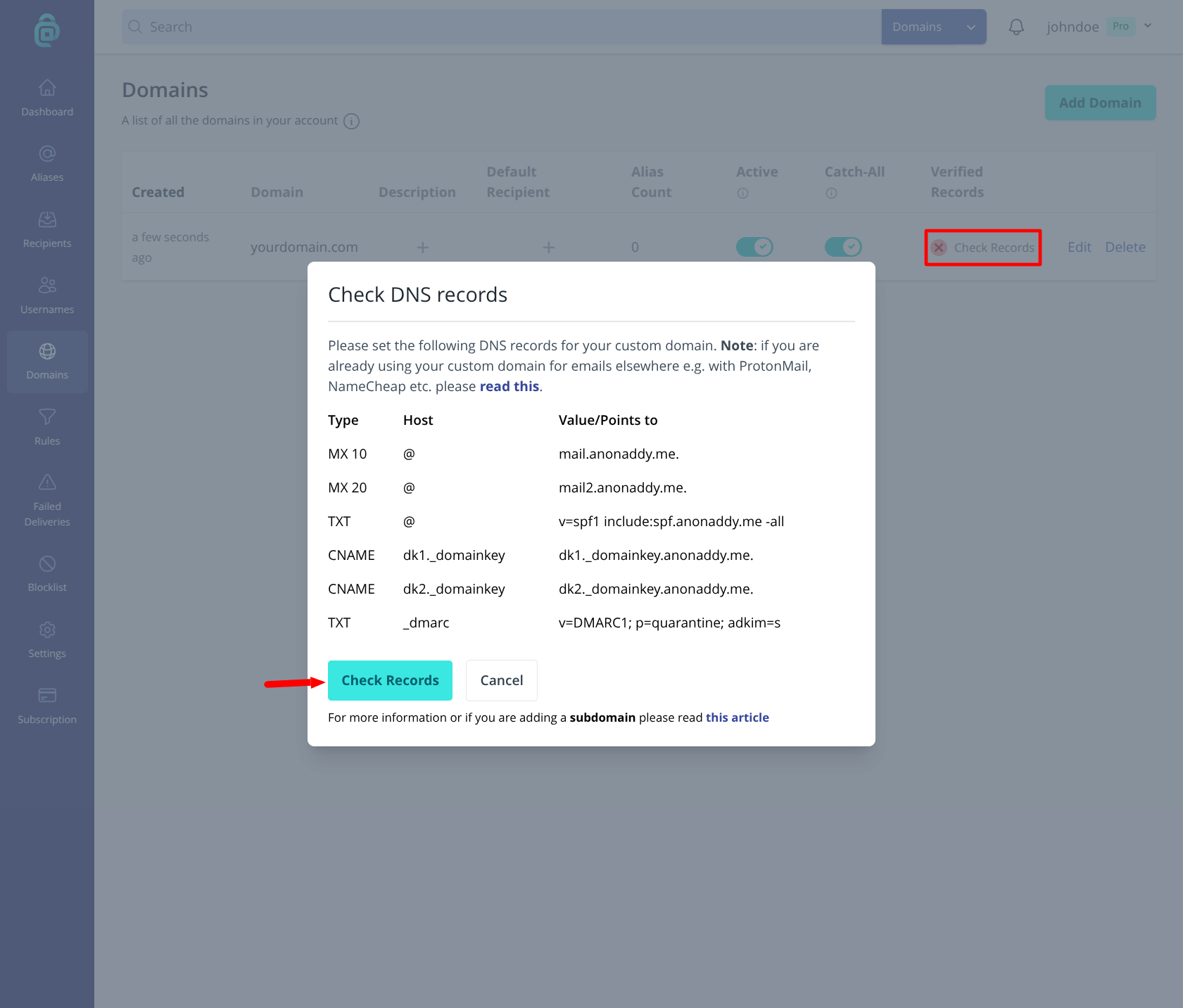The height and width of the screenshot is (1008, 1183).
Task: Click the Created column header
Action: pos(158,192)
